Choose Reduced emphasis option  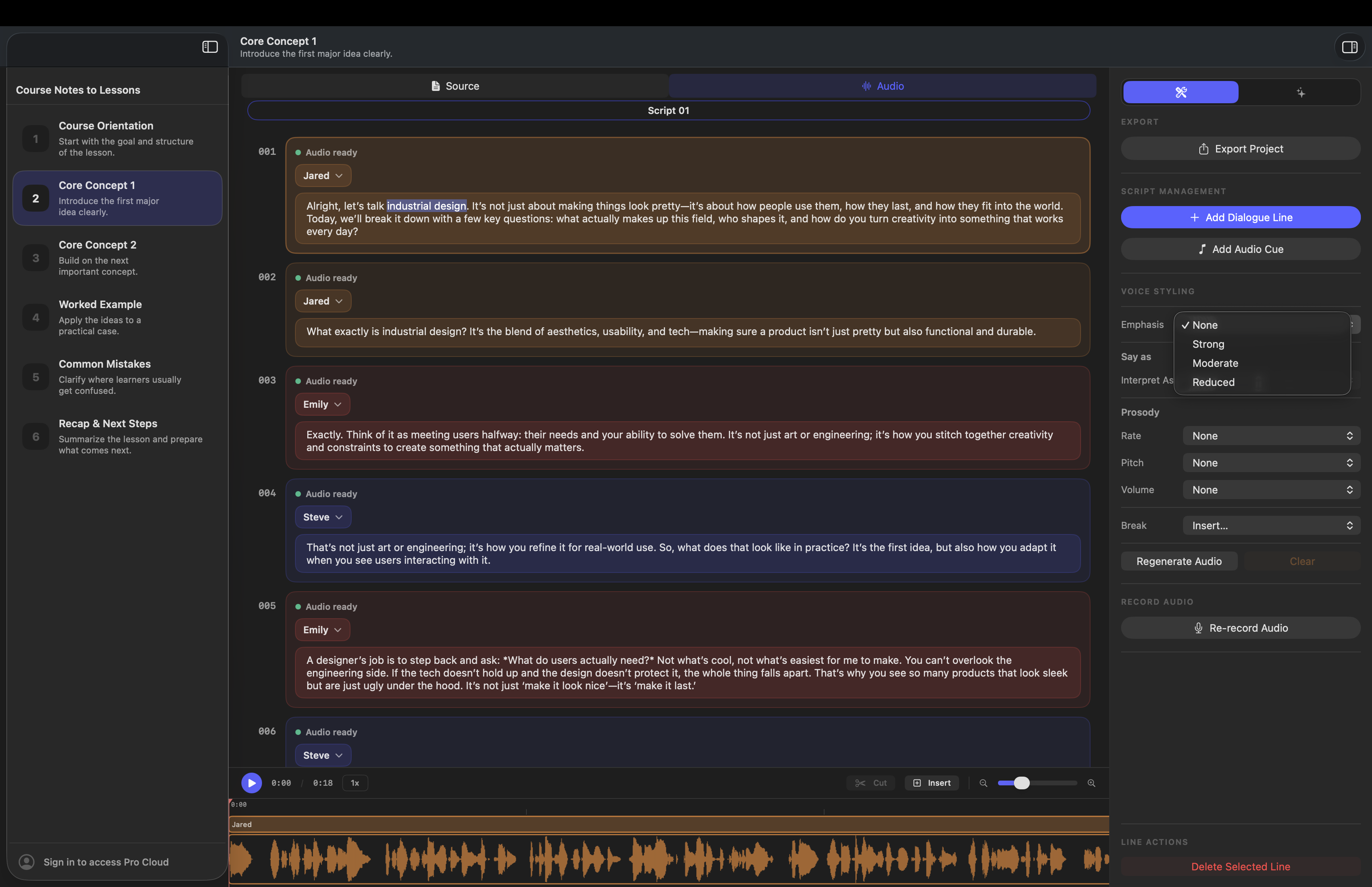tap(1262, 382)
